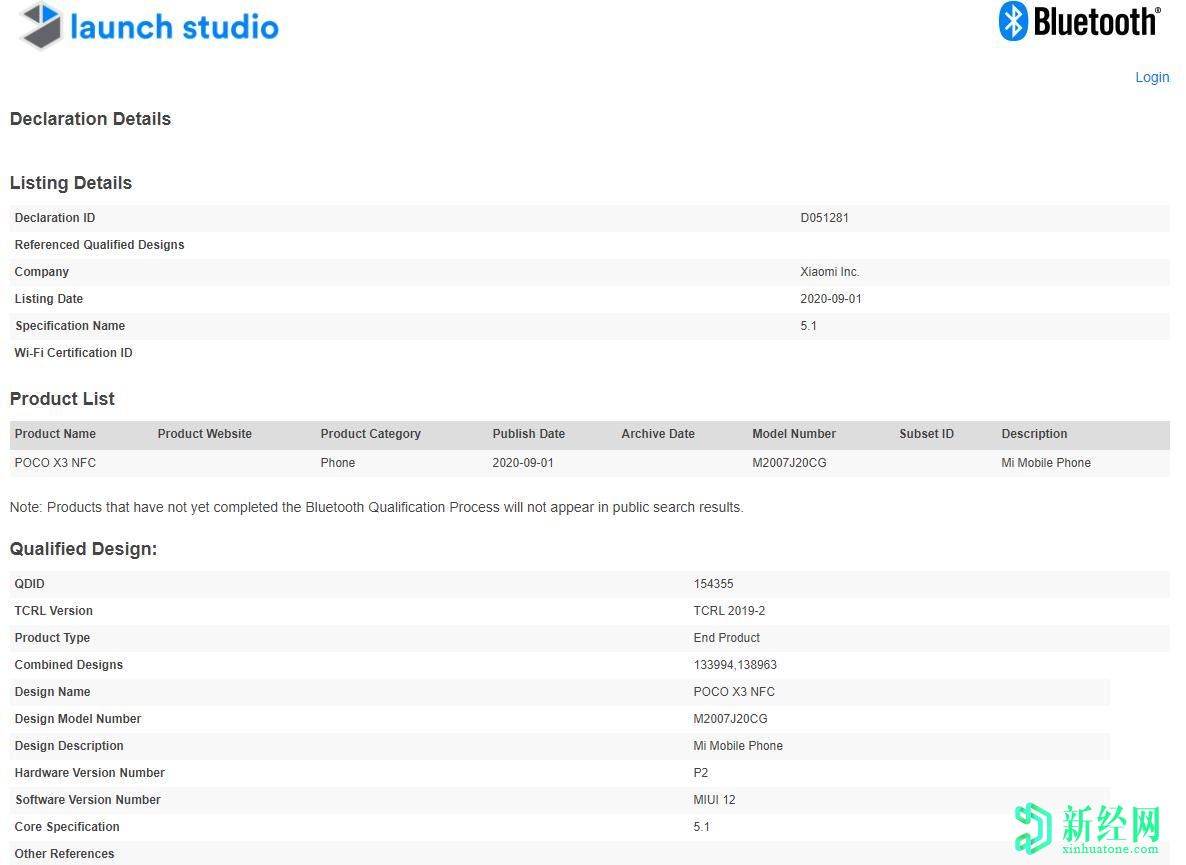Select Declaration ID value D051281
The image size is (1186, 865).
824,218
